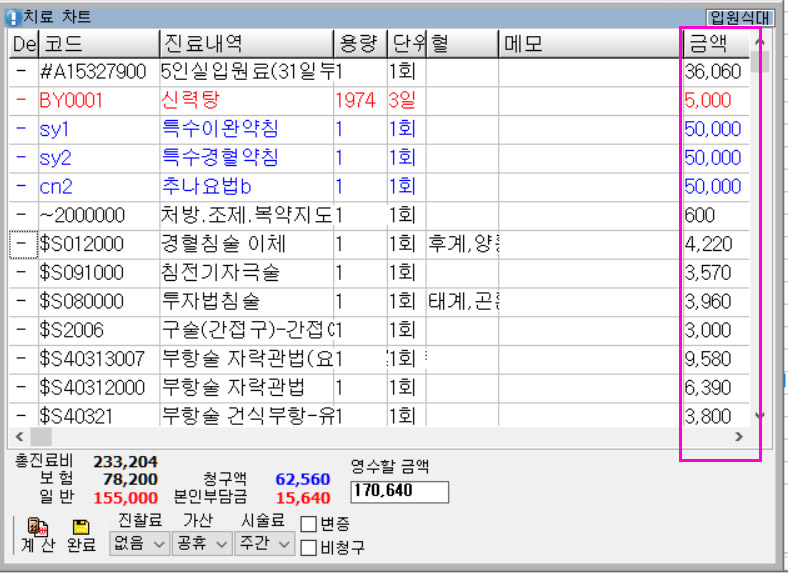Click the 완료 save disk icon
Screen dimensions: 788x573
tap(81, 527)
